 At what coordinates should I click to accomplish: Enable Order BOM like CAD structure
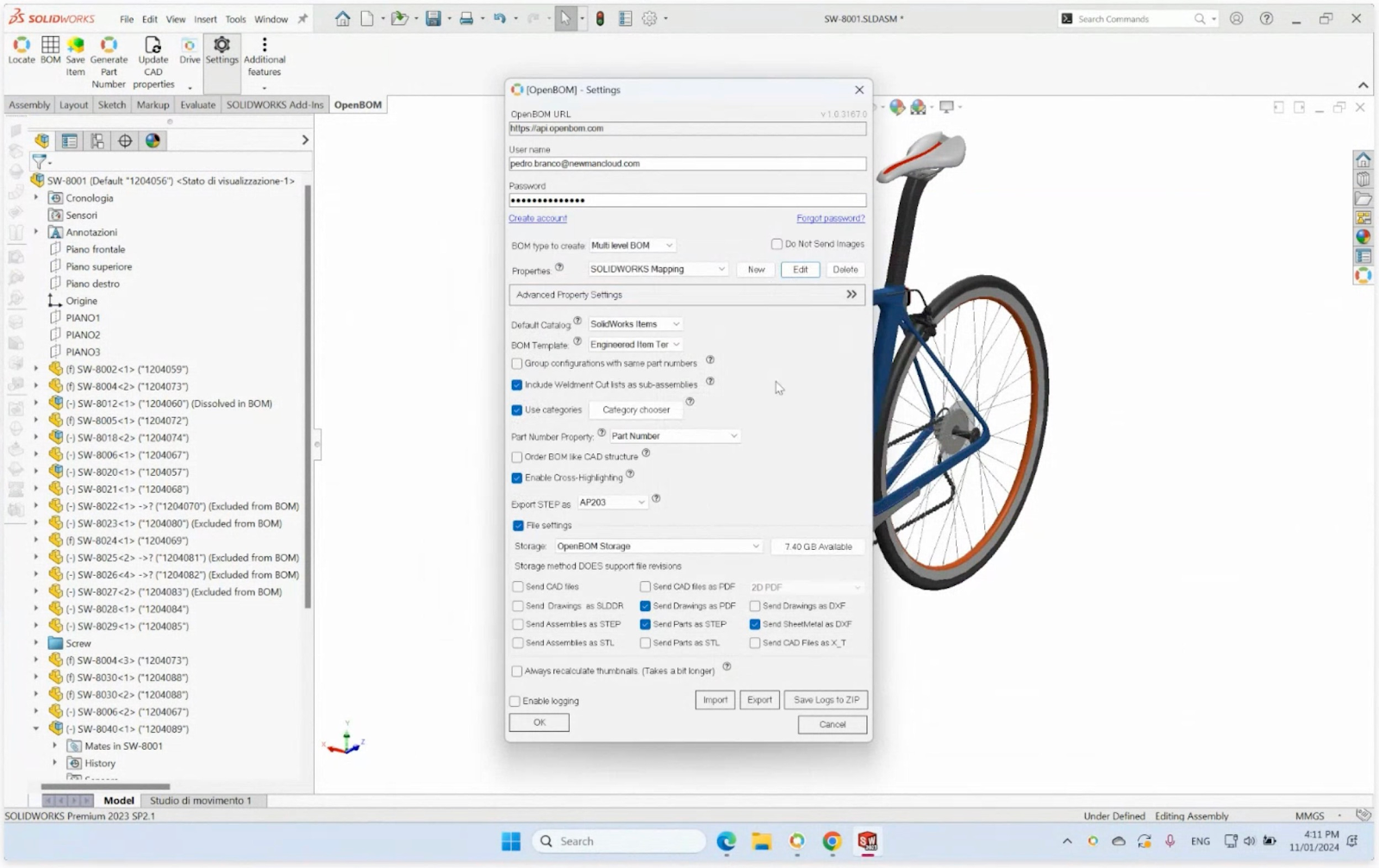tap(517, 457)
